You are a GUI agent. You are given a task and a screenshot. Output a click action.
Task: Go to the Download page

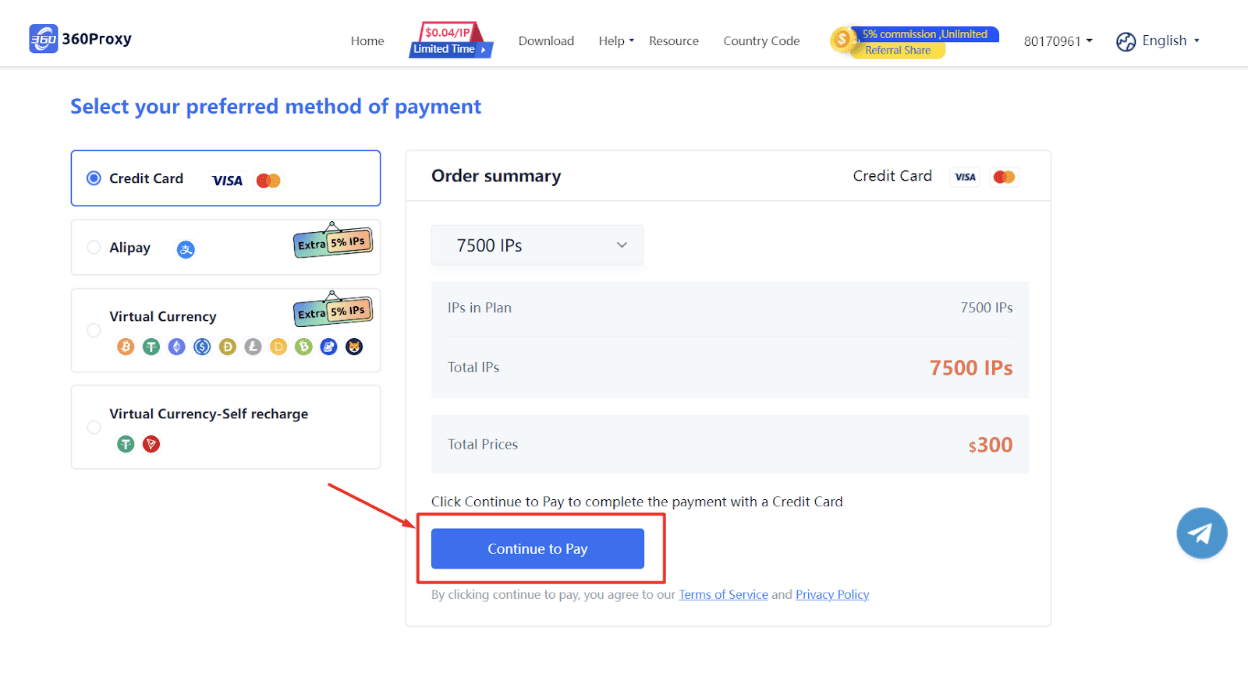(546, 41)
